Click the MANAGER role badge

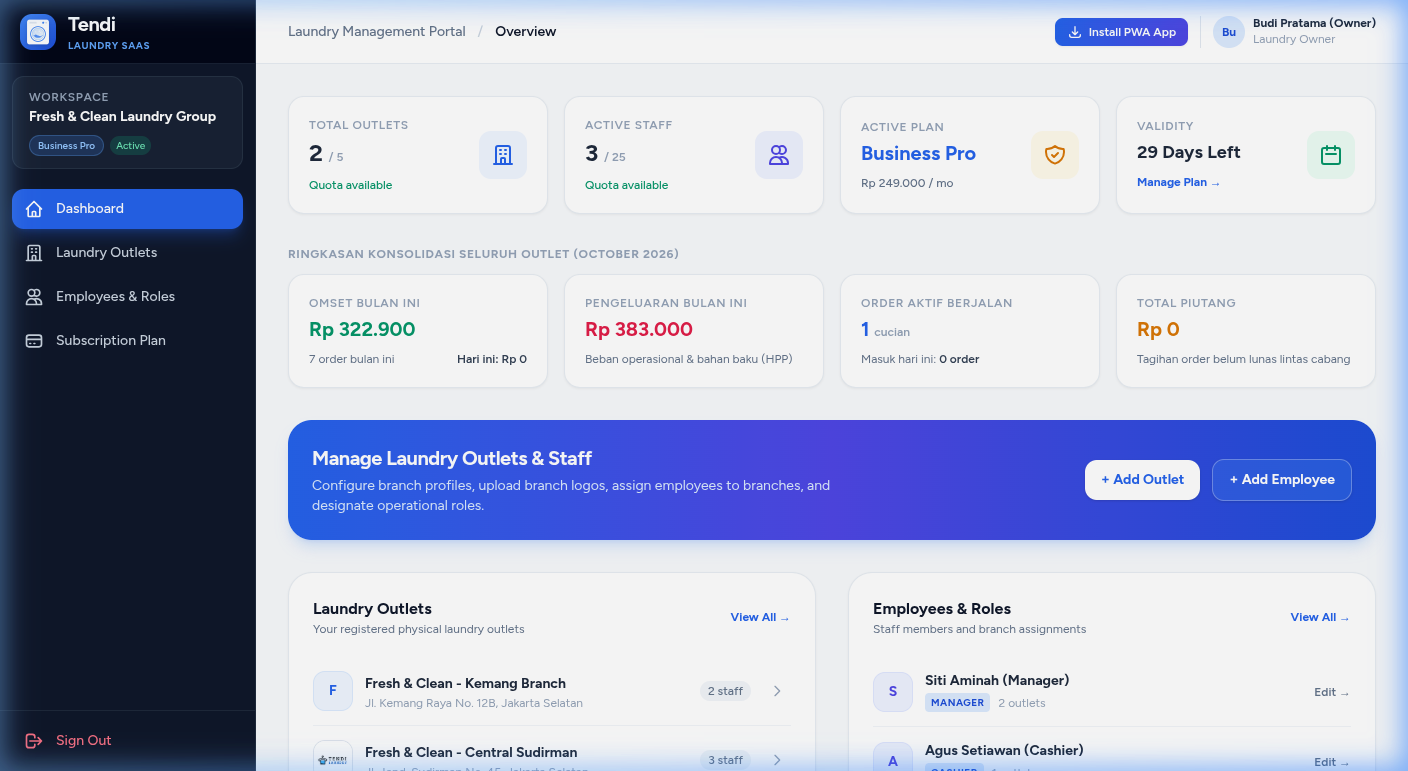pos(958,703)
